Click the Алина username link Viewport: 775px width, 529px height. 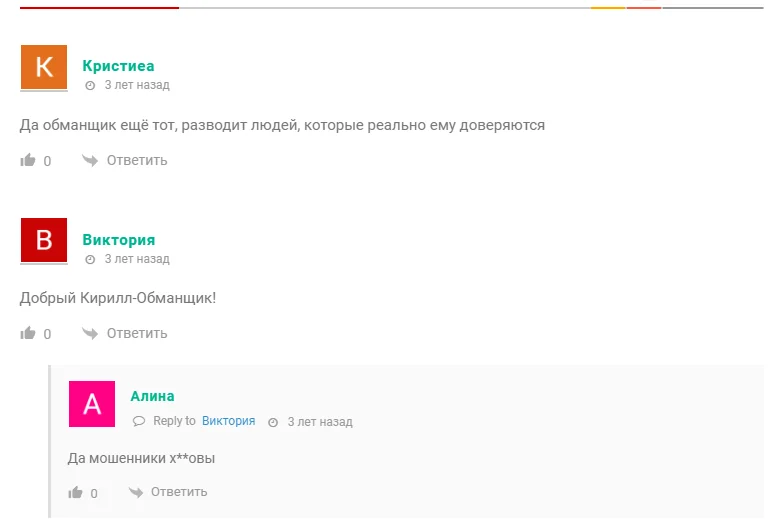[x=152, y=396]
